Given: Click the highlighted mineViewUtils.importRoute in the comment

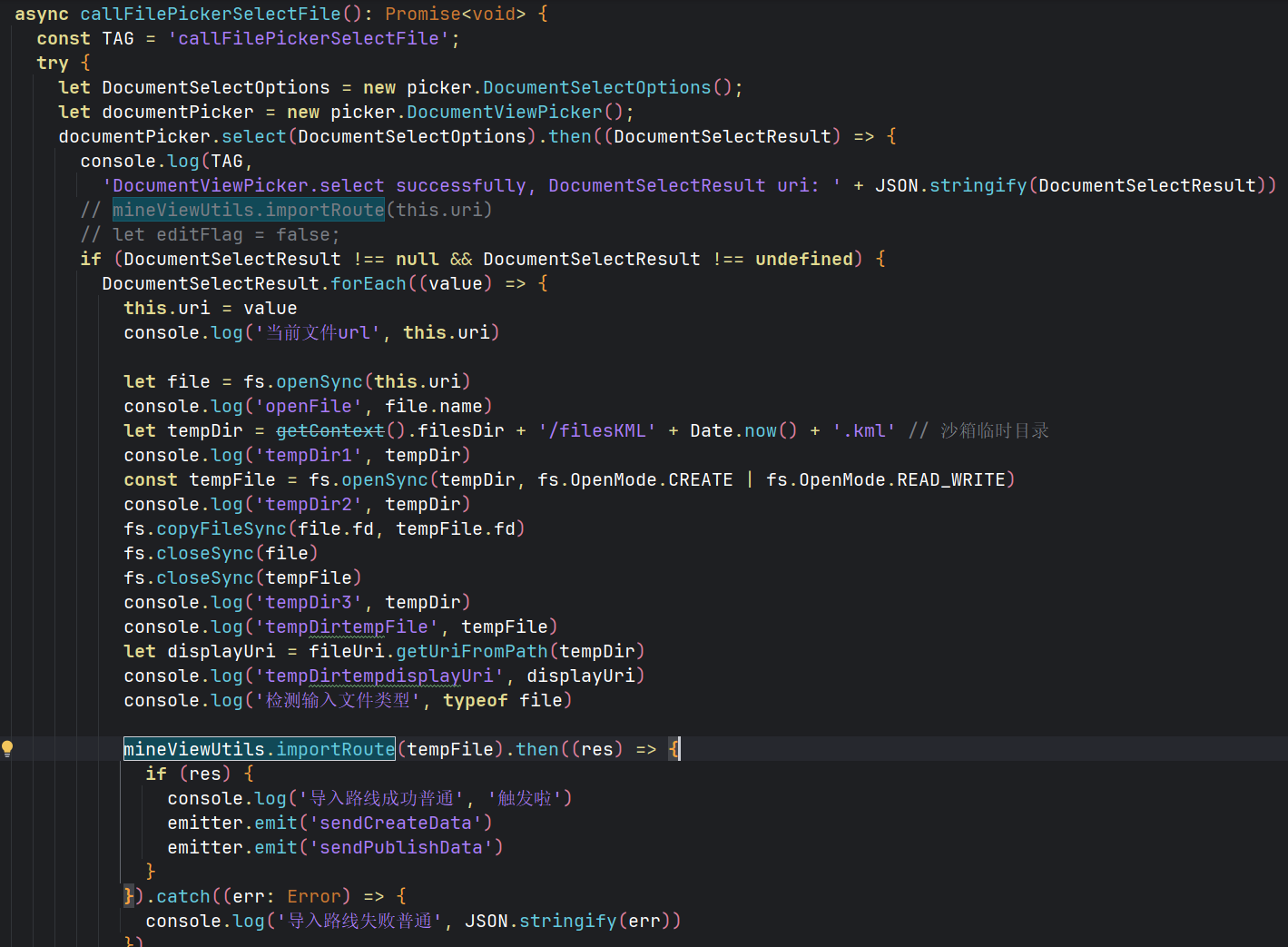Looking at the screenshot, I should 248,210.
